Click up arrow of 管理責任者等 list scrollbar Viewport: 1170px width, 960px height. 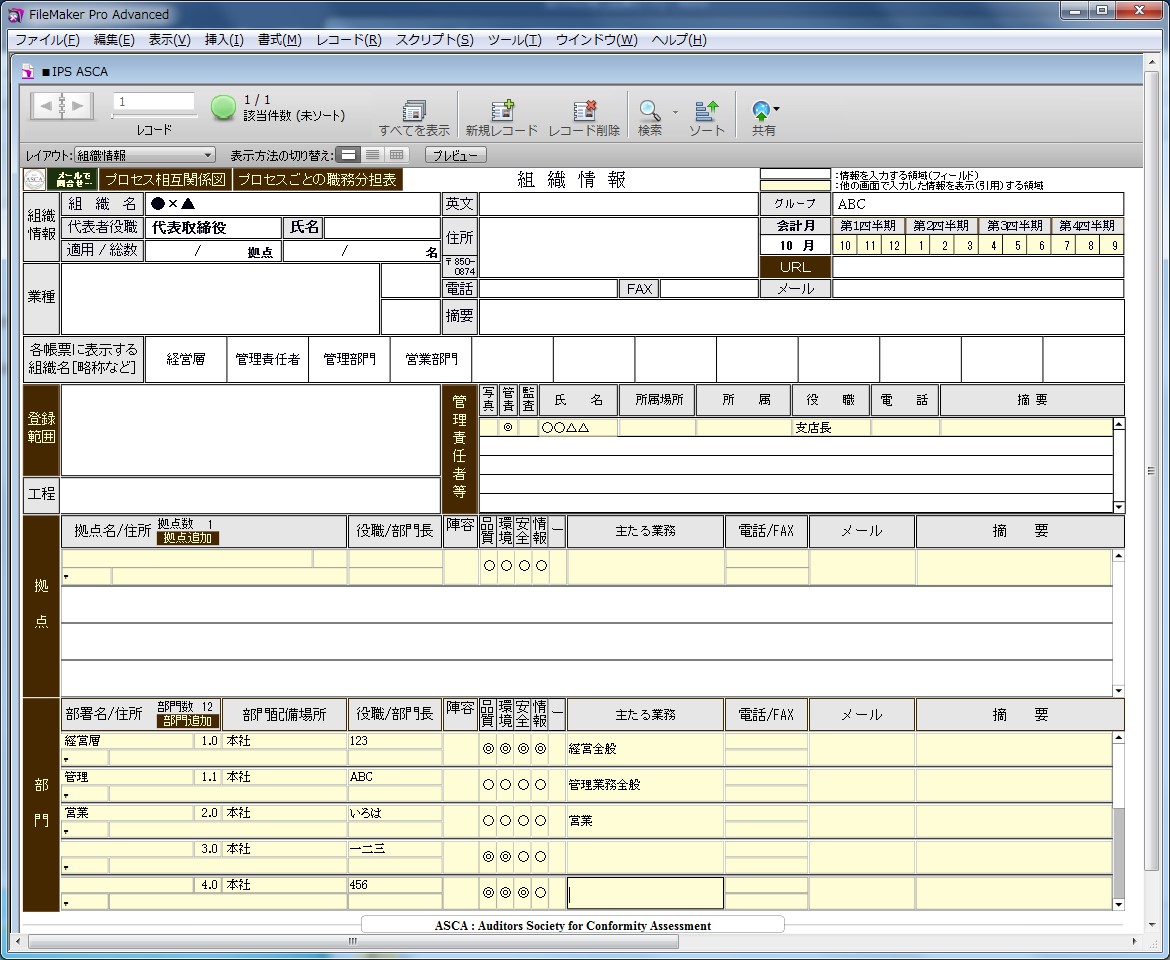(x=1119, y=424)
